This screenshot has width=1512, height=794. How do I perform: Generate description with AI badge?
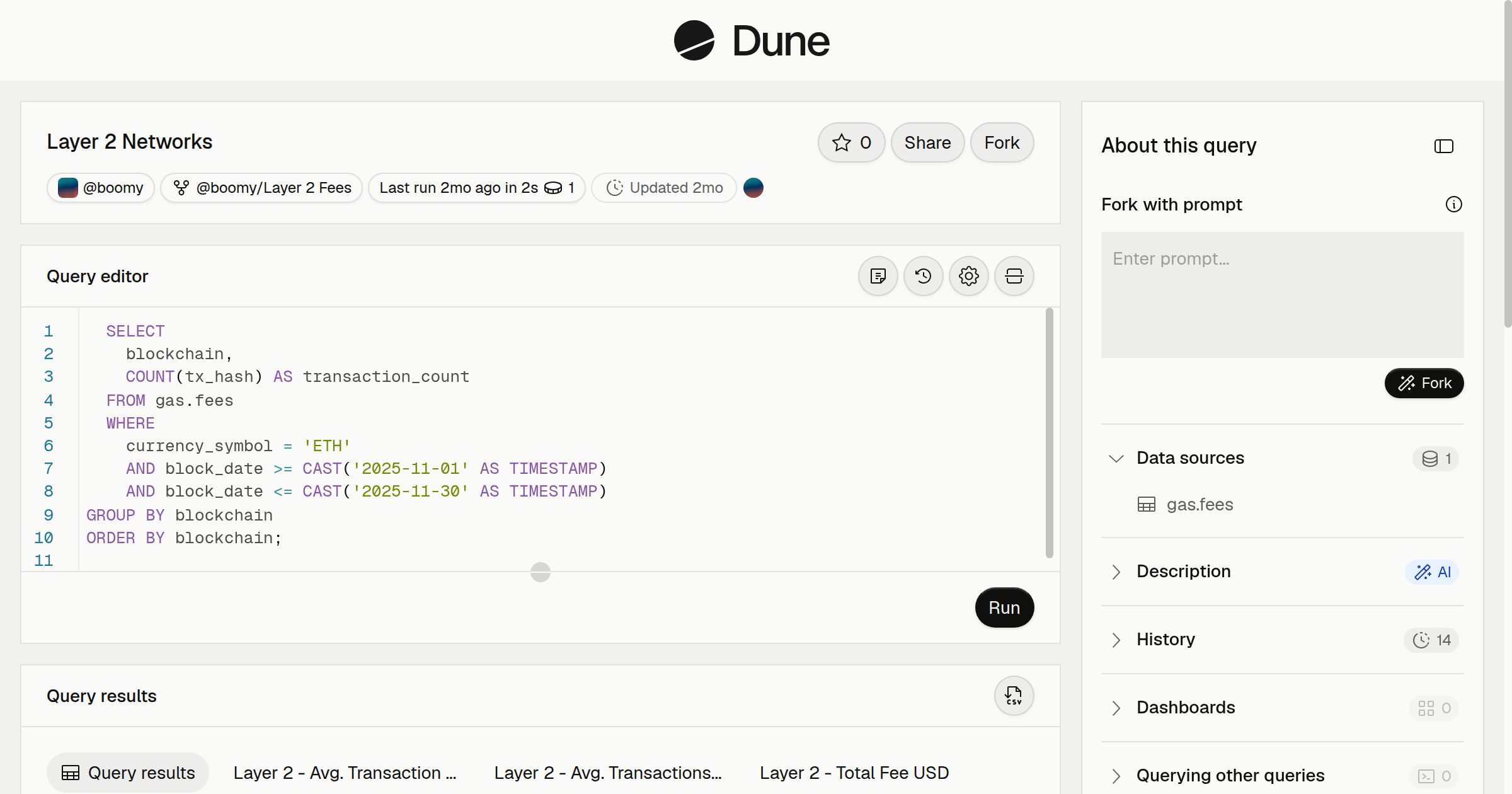(1432, 572)
